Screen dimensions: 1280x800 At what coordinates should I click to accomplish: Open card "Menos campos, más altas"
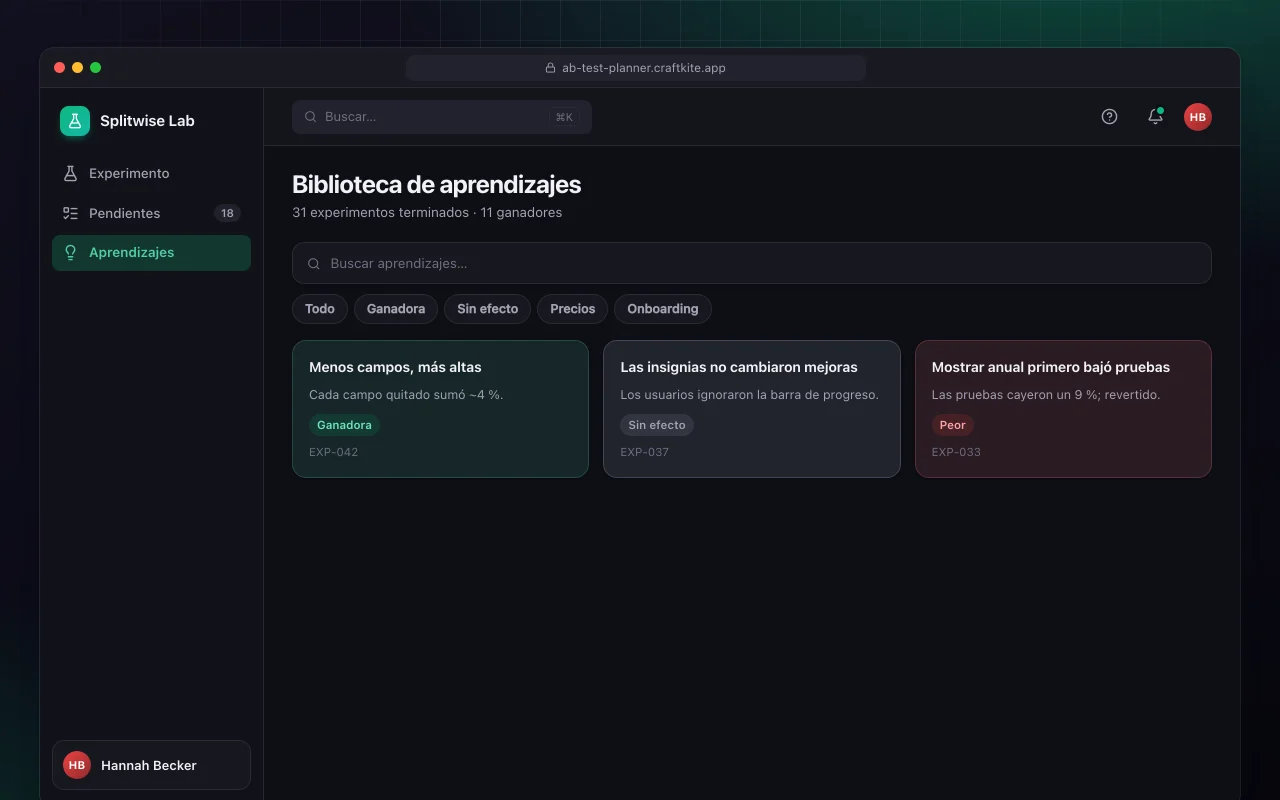[440, 409]
